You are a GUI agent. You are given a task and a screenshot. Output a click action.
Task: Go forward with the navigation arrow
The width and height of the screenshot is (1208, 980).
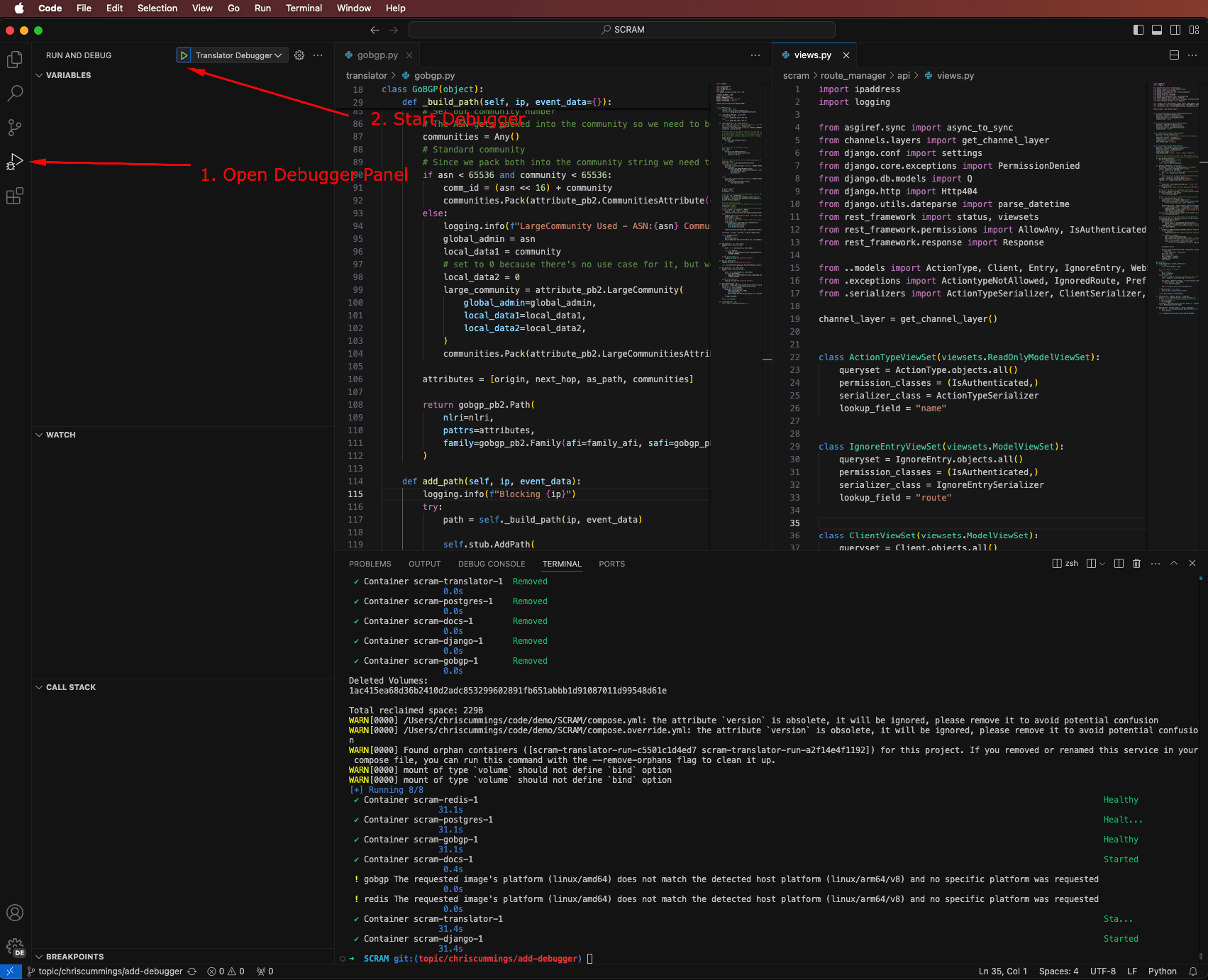point(394,30)
